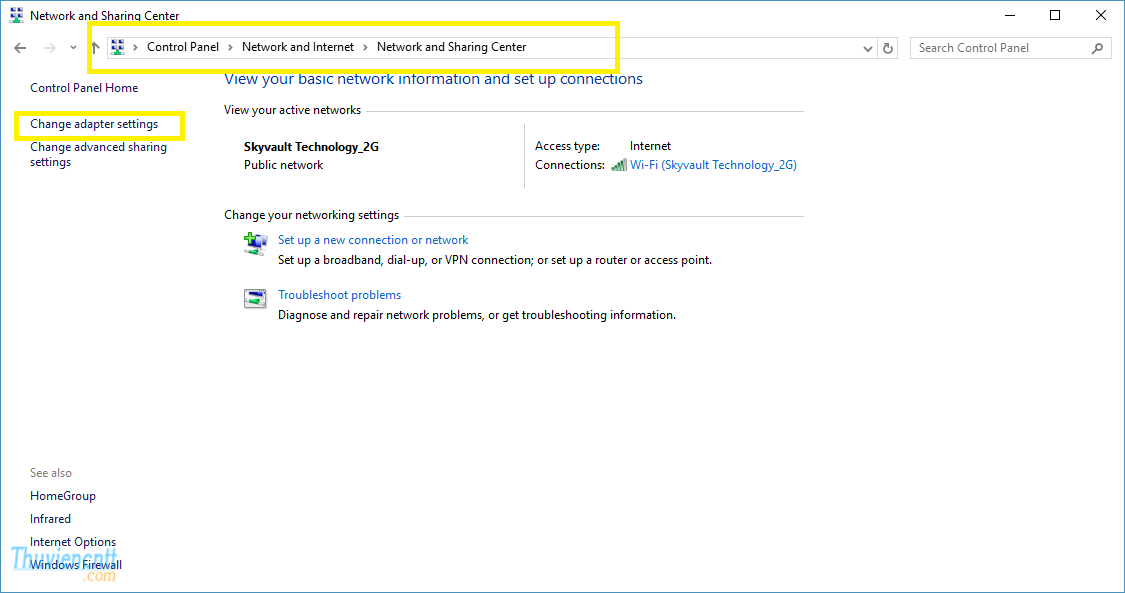Close the Network and Sharing Center window
Viewport: 1125px width, 593px height.
(1101, 15)
